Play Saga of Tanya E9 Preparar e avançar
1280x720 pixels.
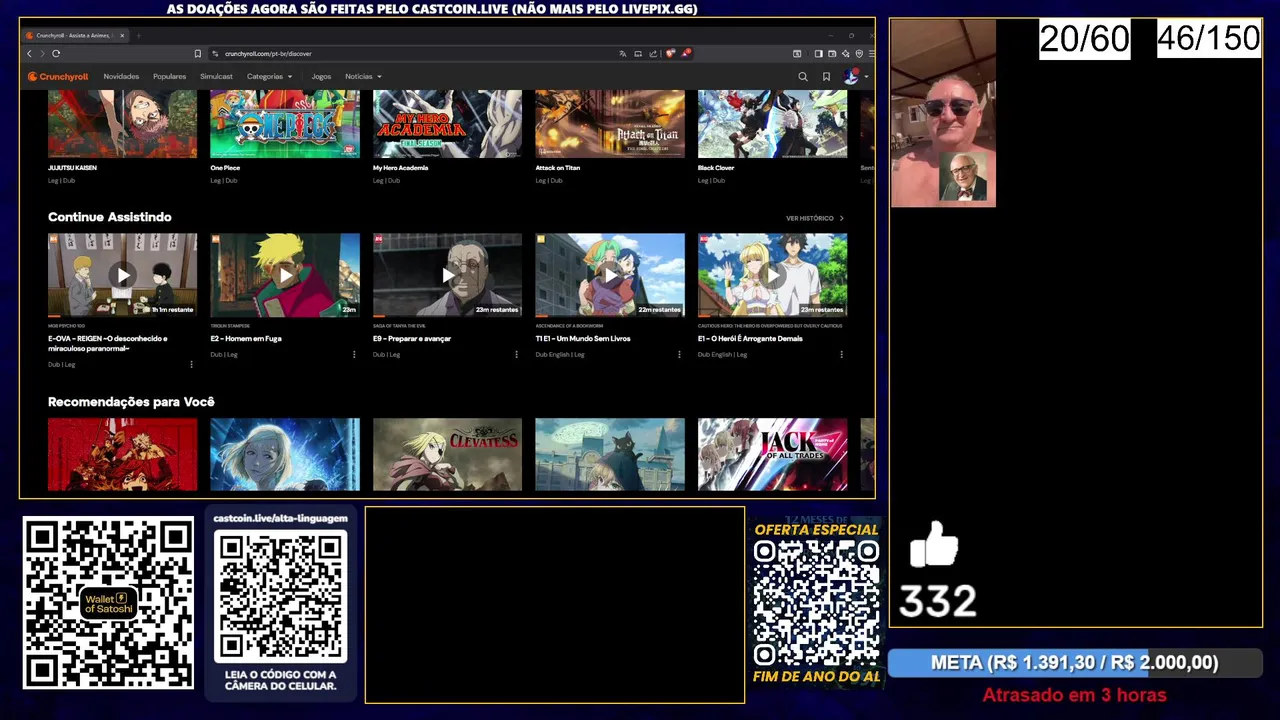click(447, 275)
